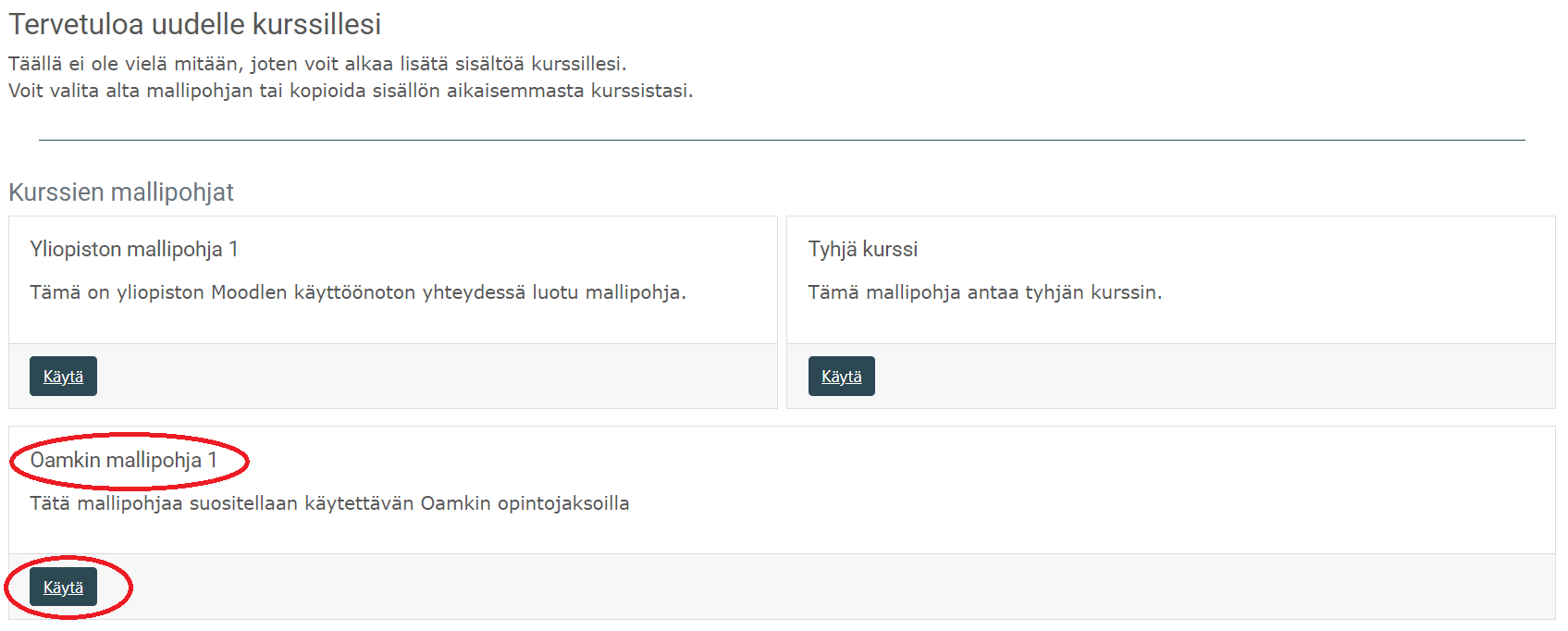Click the "Tervetuloa uudelle kurssillesi" page heading

[195, 24]
